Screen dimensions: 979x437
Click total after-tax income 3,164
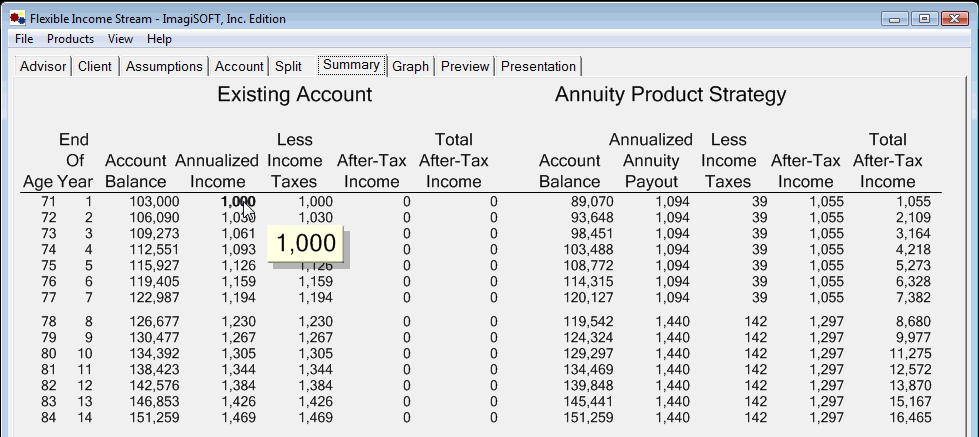[x=914, y=233]
